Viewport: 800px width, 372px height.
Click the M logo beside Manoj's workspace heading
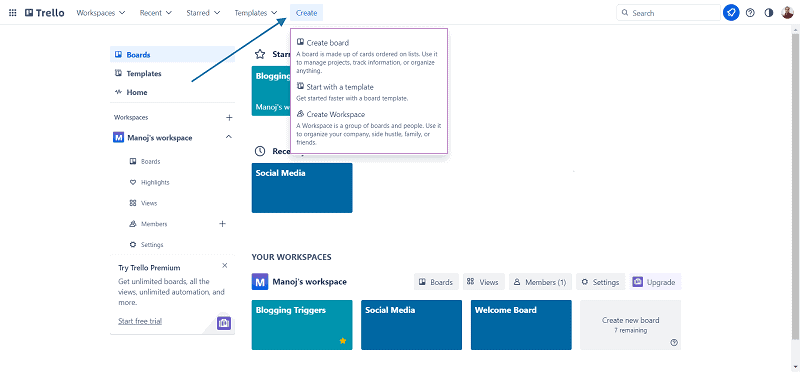260,282
